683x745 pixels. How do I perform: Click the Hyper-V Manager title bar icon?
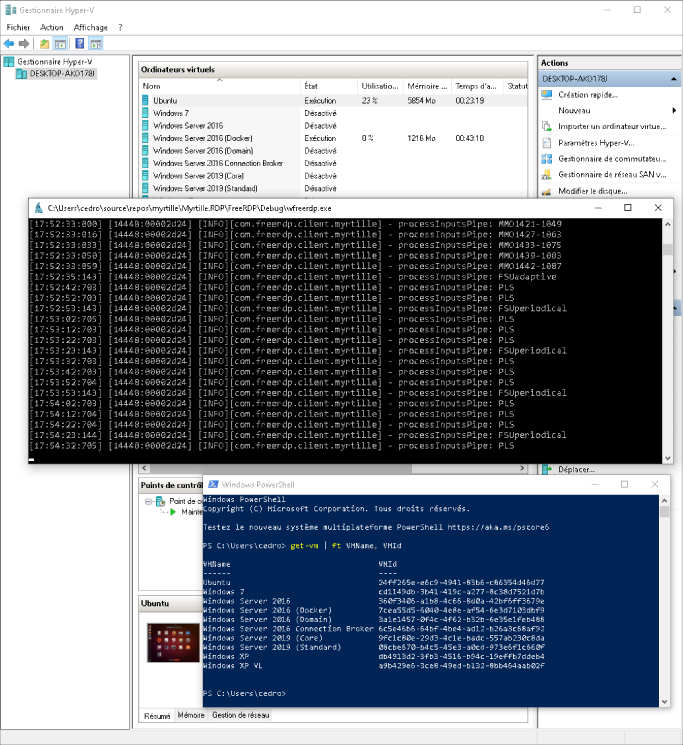10,10
